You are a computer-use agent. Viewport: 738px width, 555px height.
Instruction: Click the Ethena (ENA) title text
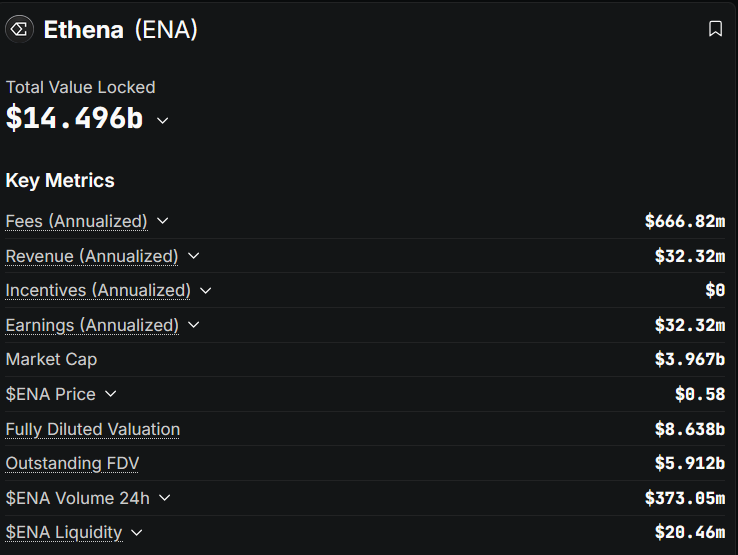point(121,30)
